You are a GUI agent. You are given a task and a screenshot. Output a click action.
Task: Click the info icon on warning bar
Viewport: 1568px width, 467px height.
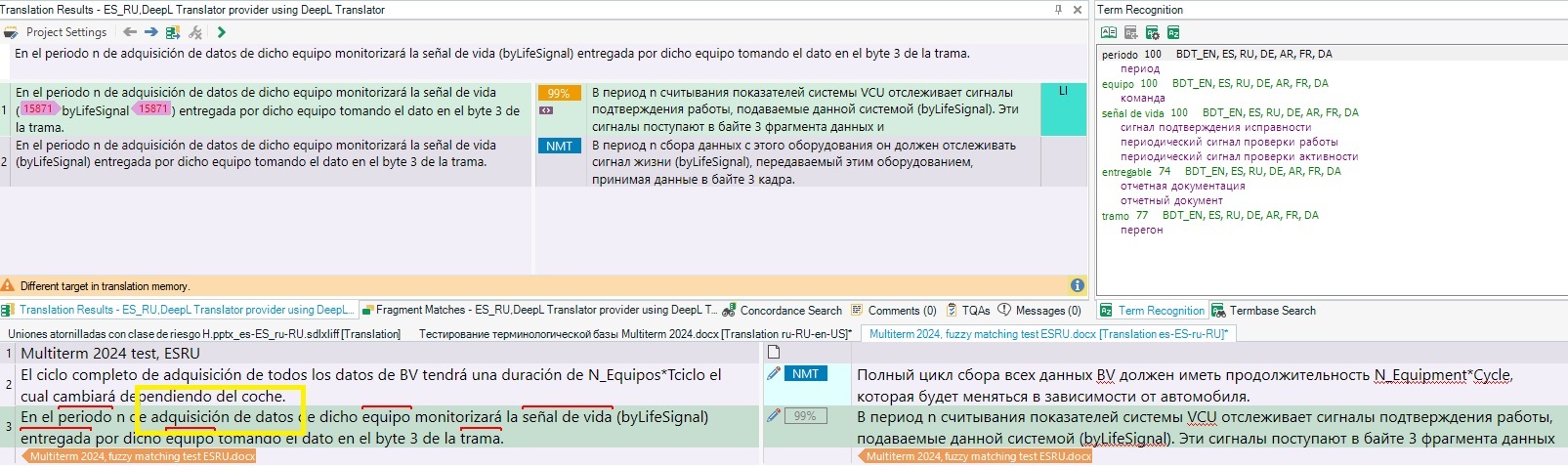coord(1077,285)
